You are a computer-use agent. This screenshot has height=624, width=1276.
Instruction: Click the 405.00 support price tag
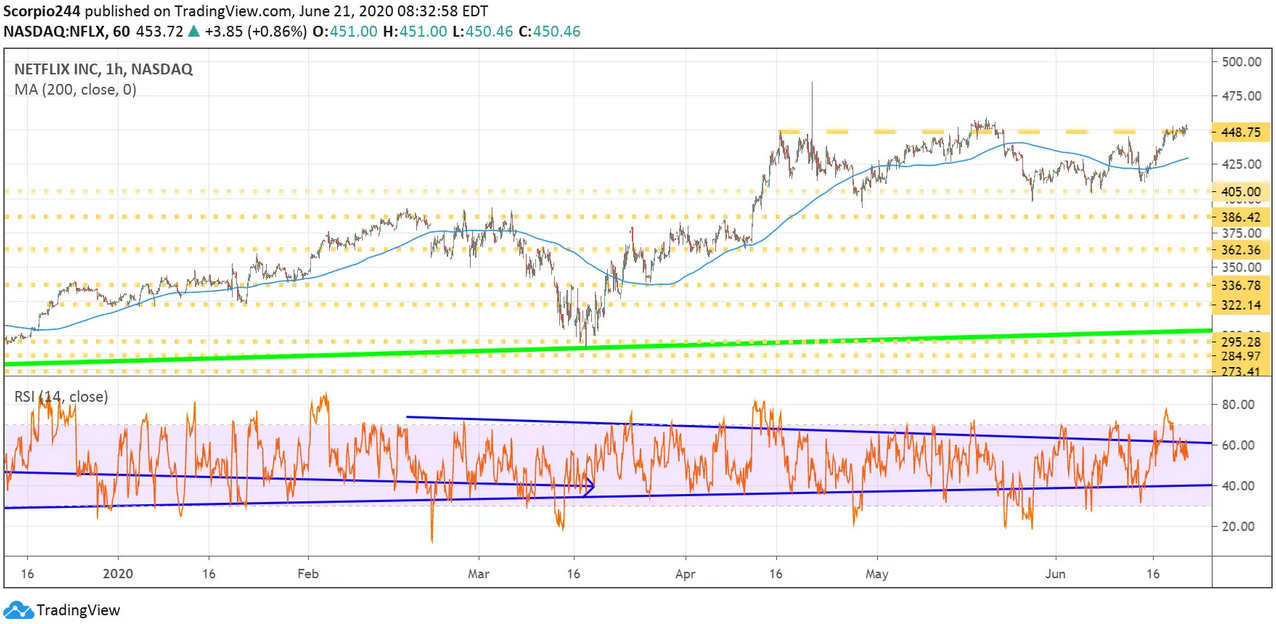point(1239,191)
